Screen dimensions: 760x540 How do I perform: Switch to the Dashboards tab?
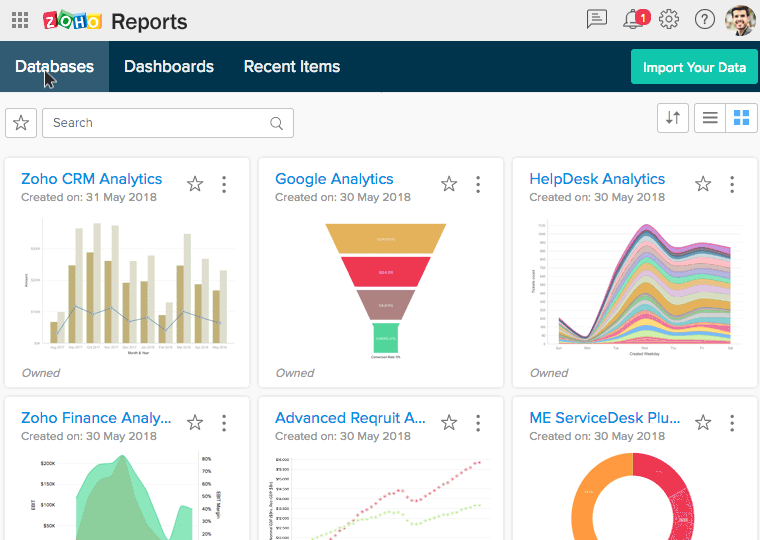(x=169, y=66)
